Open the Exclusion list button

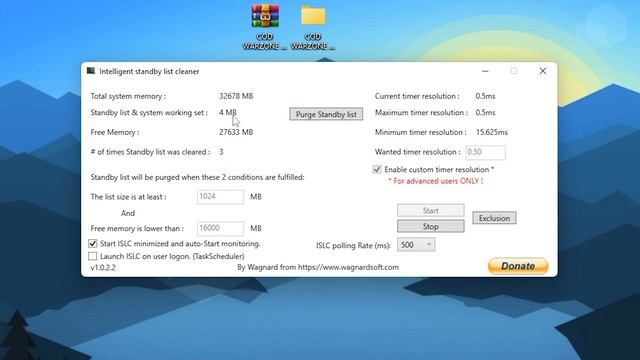[494, 218]
